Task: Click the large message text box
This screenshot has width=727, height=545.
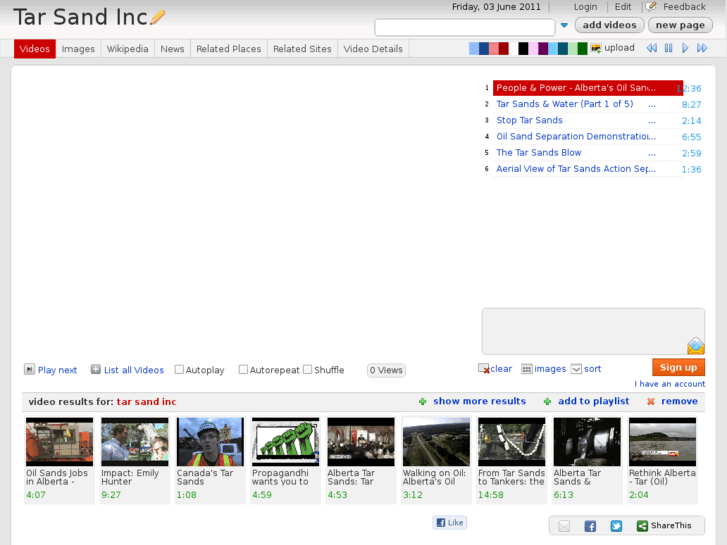Action: click(593, 331)
